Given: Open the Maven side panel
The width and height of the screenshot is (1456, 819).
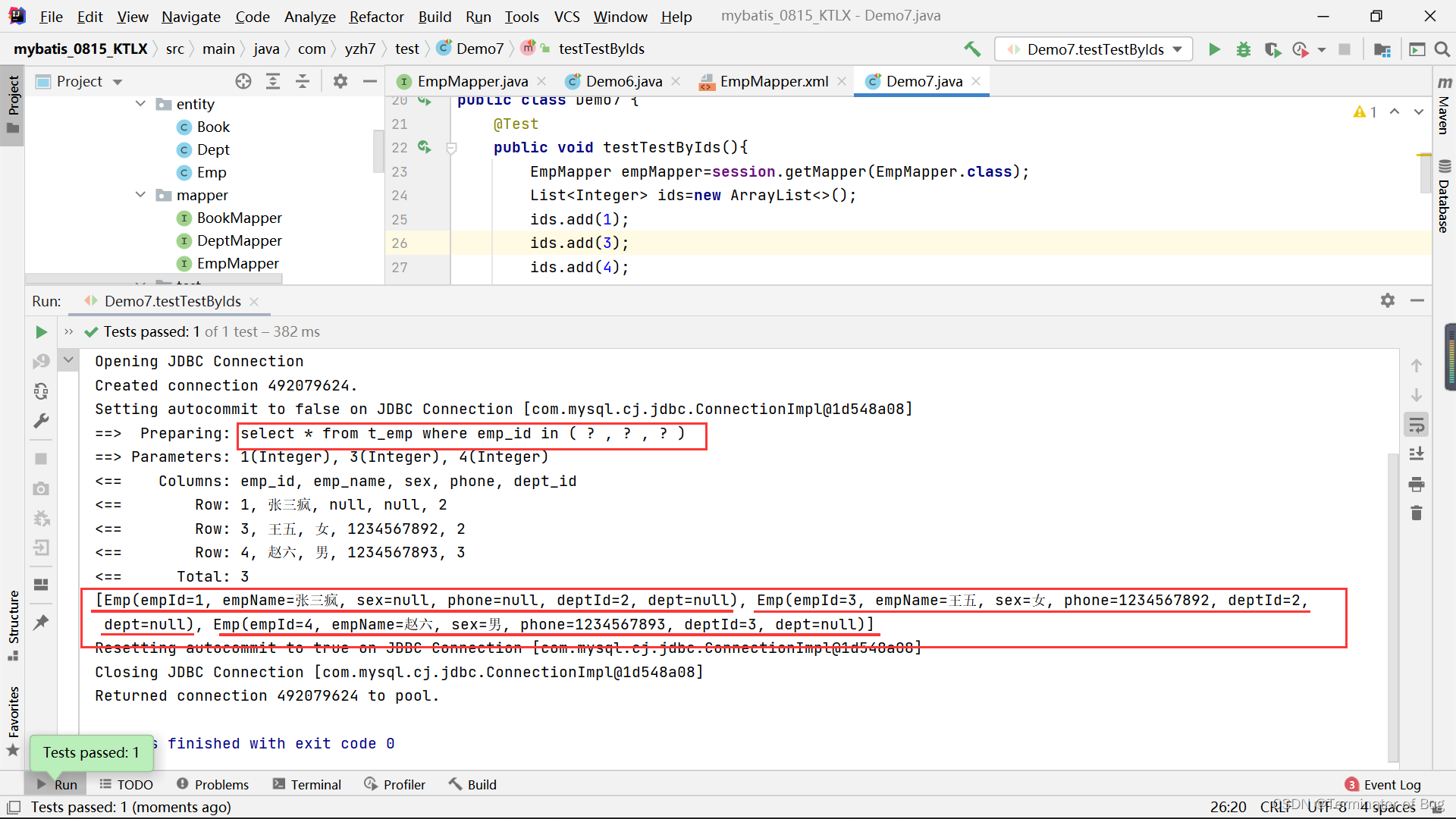Looking at the screenshot, I should (1445, 105).
